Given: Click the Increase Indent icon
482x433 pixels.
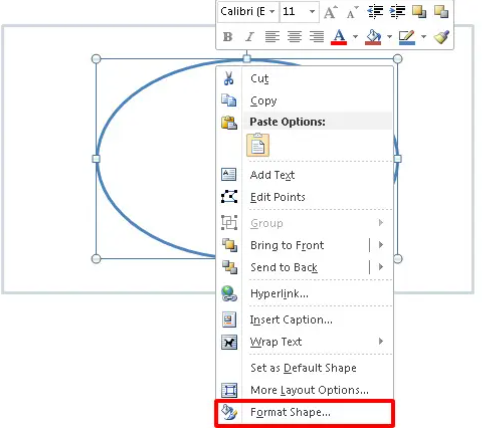Looking at the screenshot, I should [397, 12].
